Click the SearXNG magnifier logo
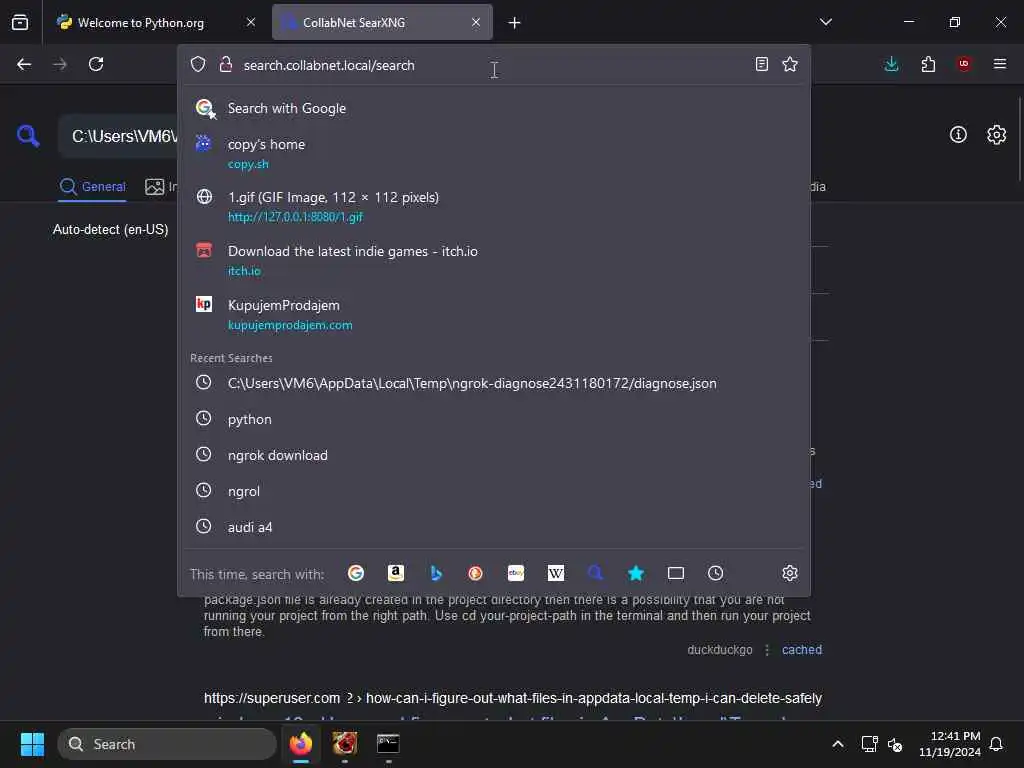1024x768 pixels. [x=28, y=136]
